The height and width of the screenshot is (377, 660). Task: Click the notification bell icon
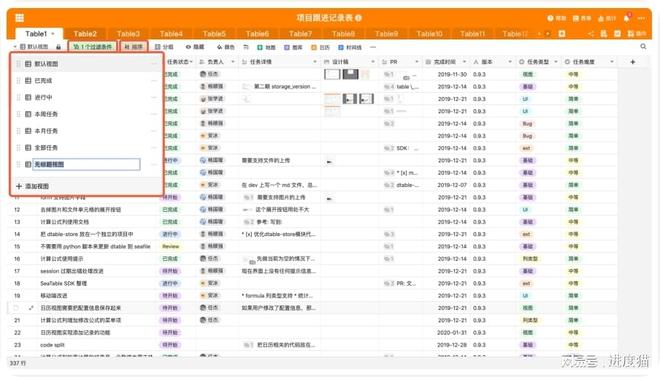click(x=626, y=18)
